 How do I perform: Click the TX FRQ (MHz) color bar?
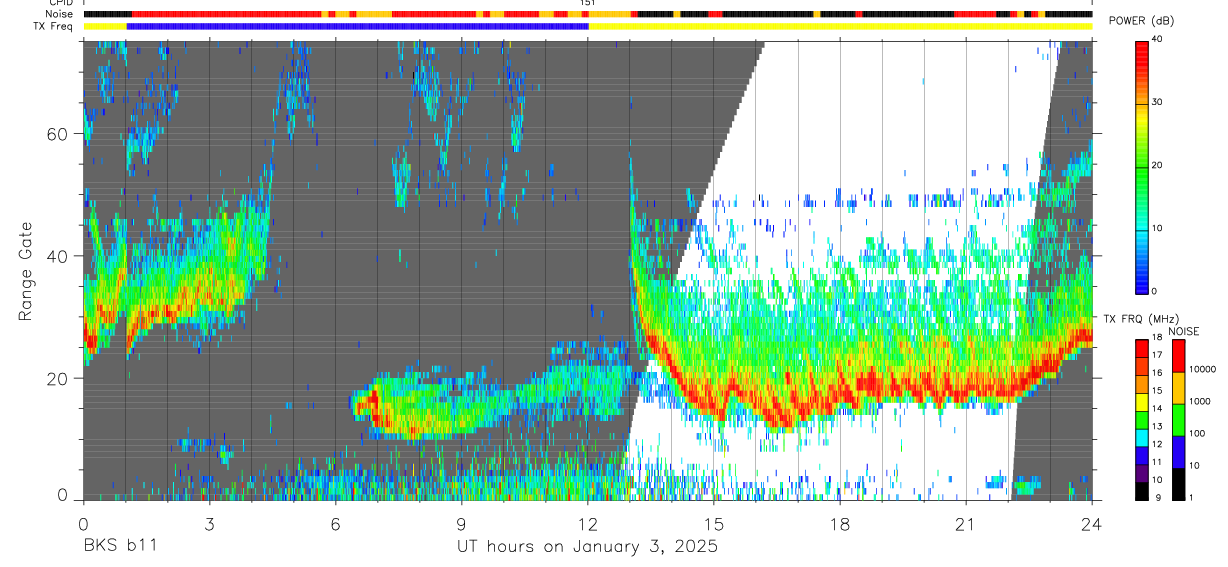pyautogui.click(x=1141, y=418)
